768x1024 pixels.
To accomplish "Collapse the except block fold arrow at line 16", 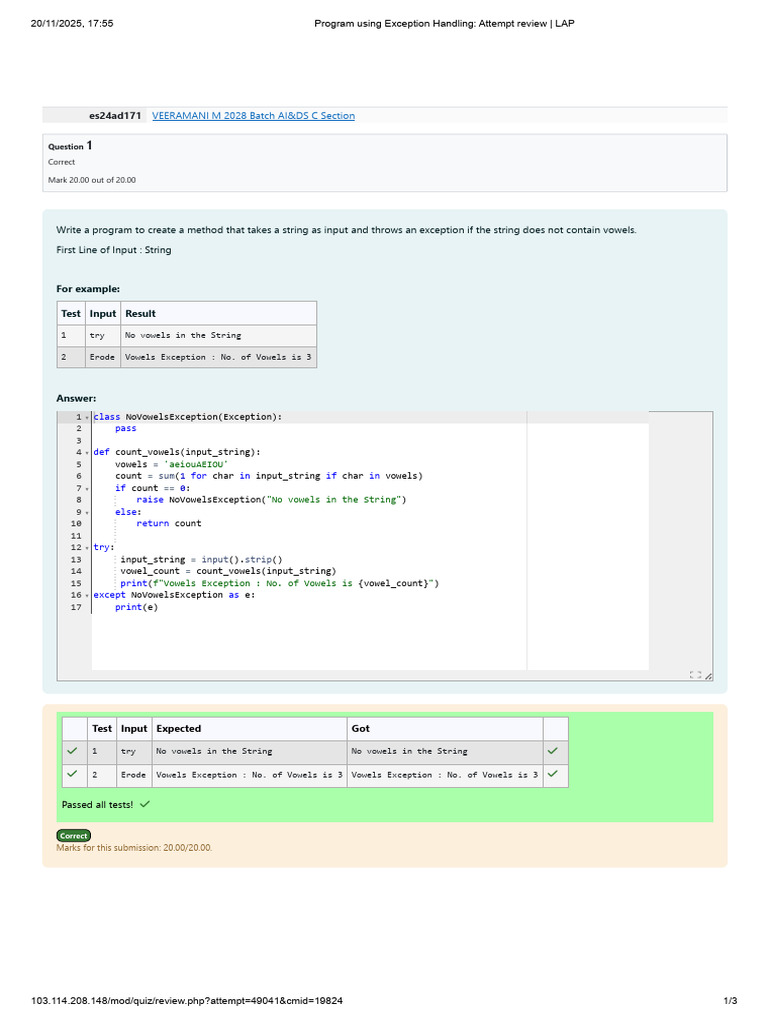I will pos(87,596).
